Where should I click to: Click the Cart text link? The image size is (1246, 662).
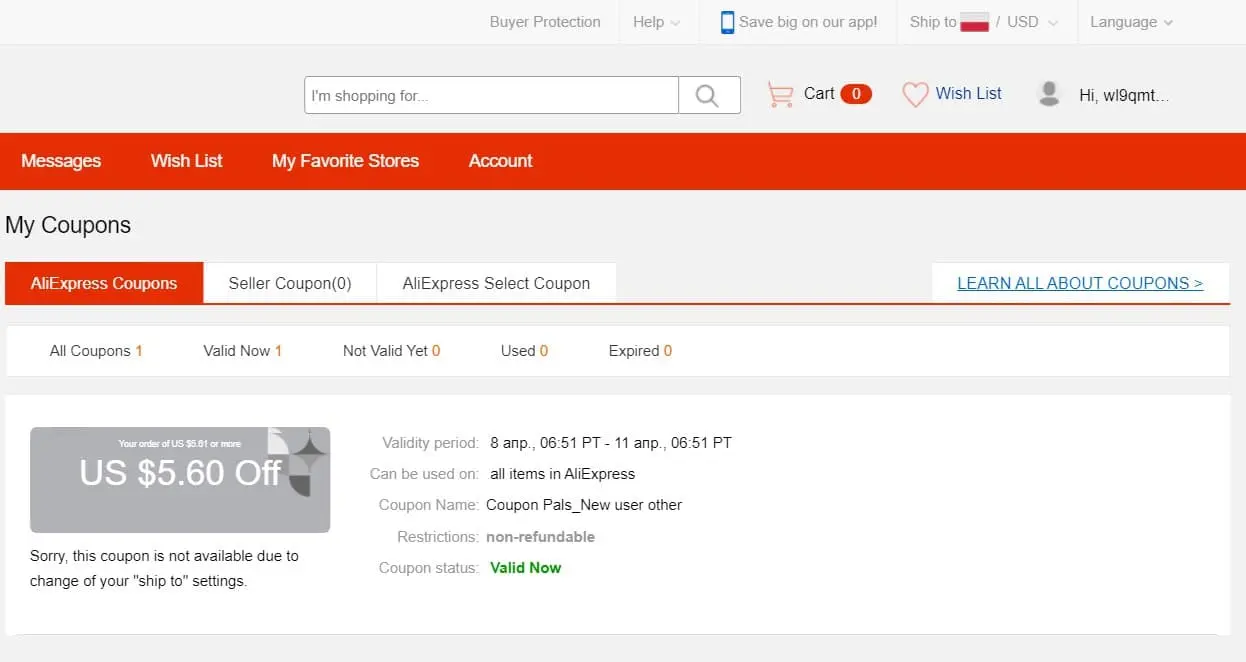click(819, 93)
